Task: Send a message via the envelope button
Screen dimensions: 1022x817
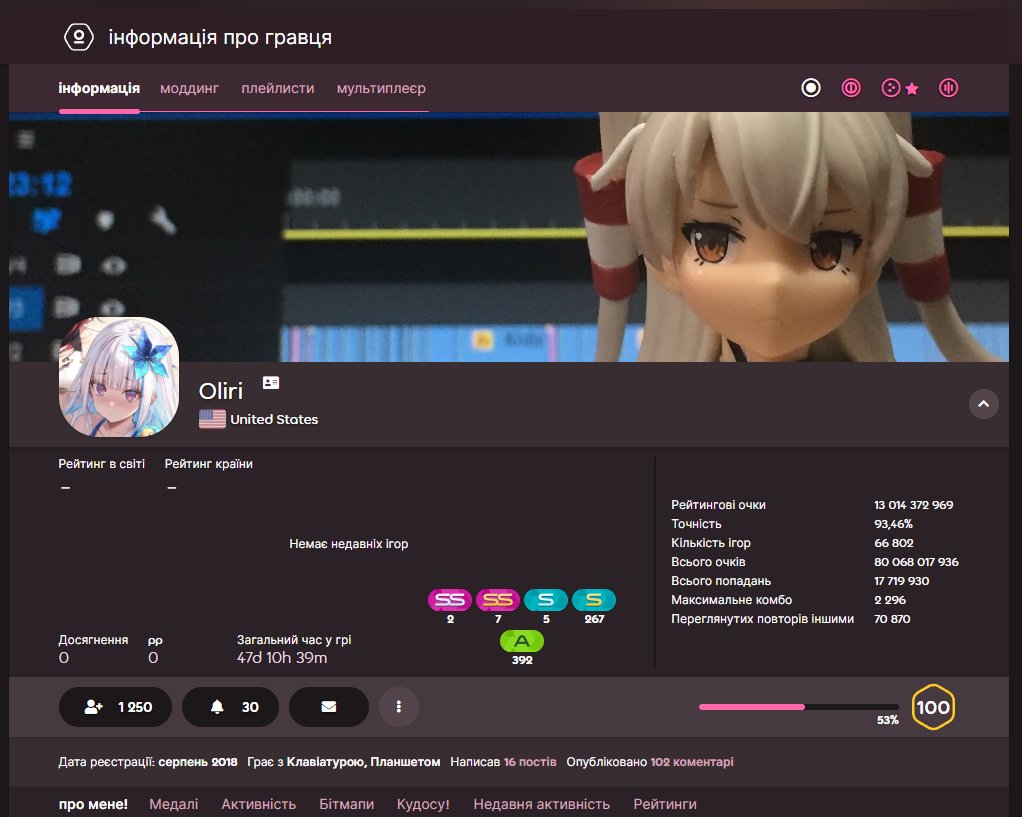Action: click(328, 707)
